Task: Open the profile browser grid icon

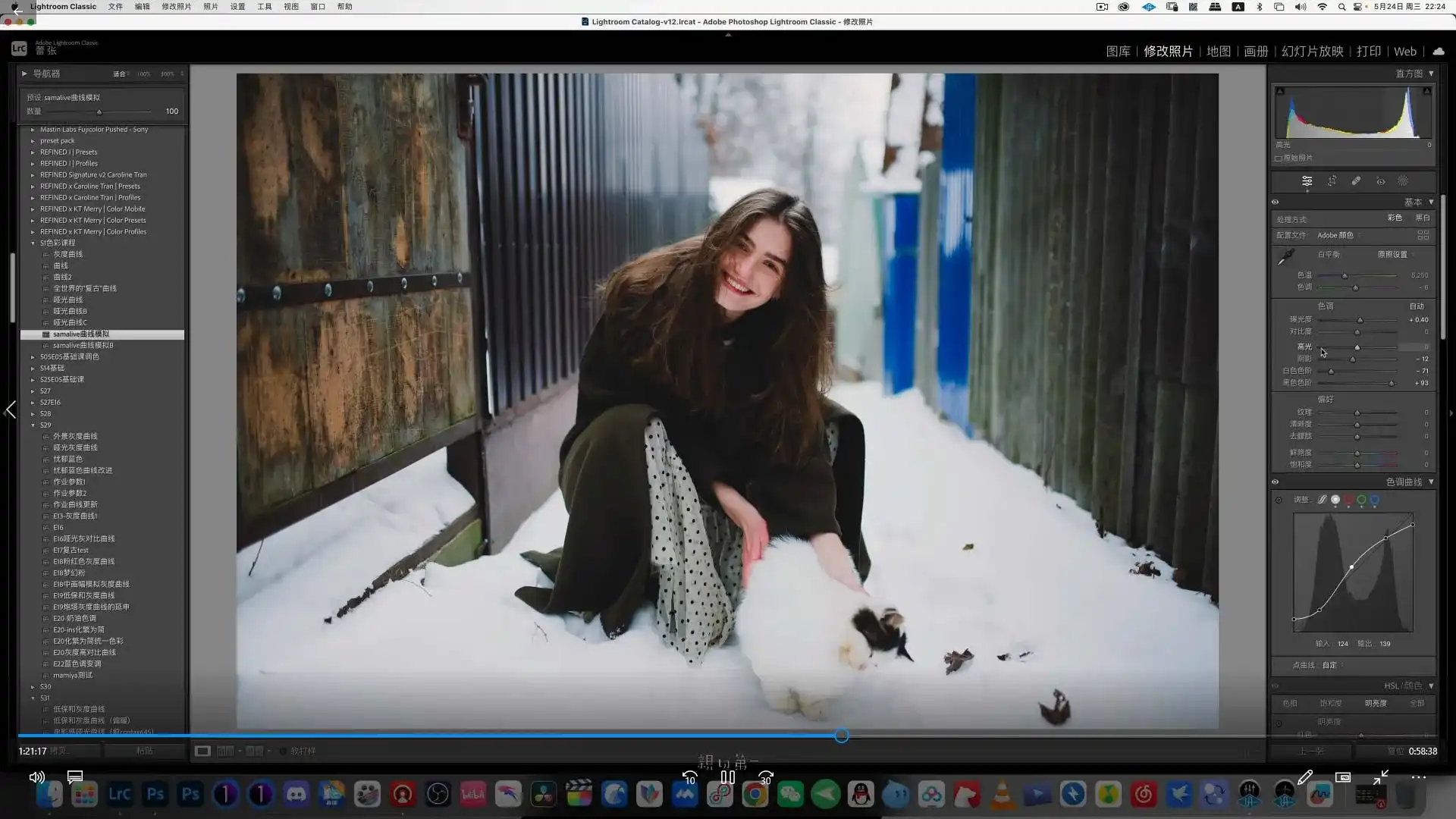Action: tap(1423, 235)
